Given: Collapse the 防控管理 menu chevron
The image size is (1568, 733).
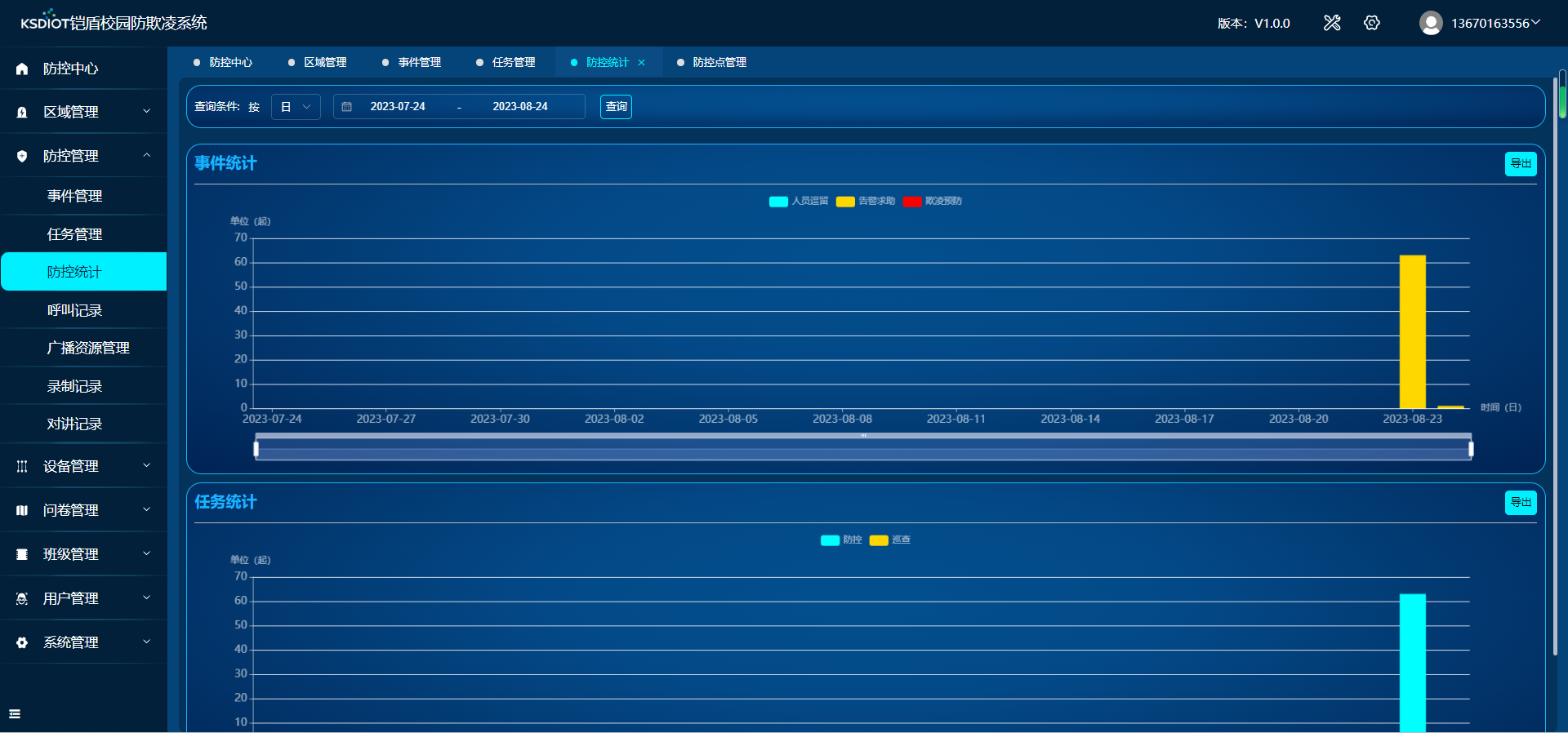Looking at the screenshot, I should point(147,155).
